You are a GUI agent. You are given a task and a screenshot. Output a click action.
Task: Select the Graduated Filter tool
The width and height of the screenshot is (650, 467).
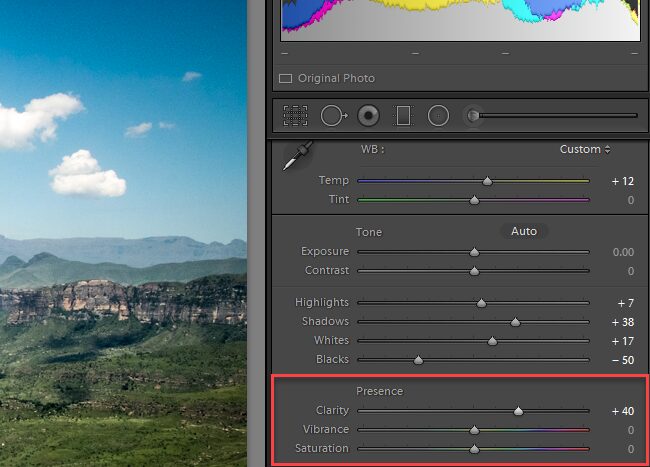[403, 116]
